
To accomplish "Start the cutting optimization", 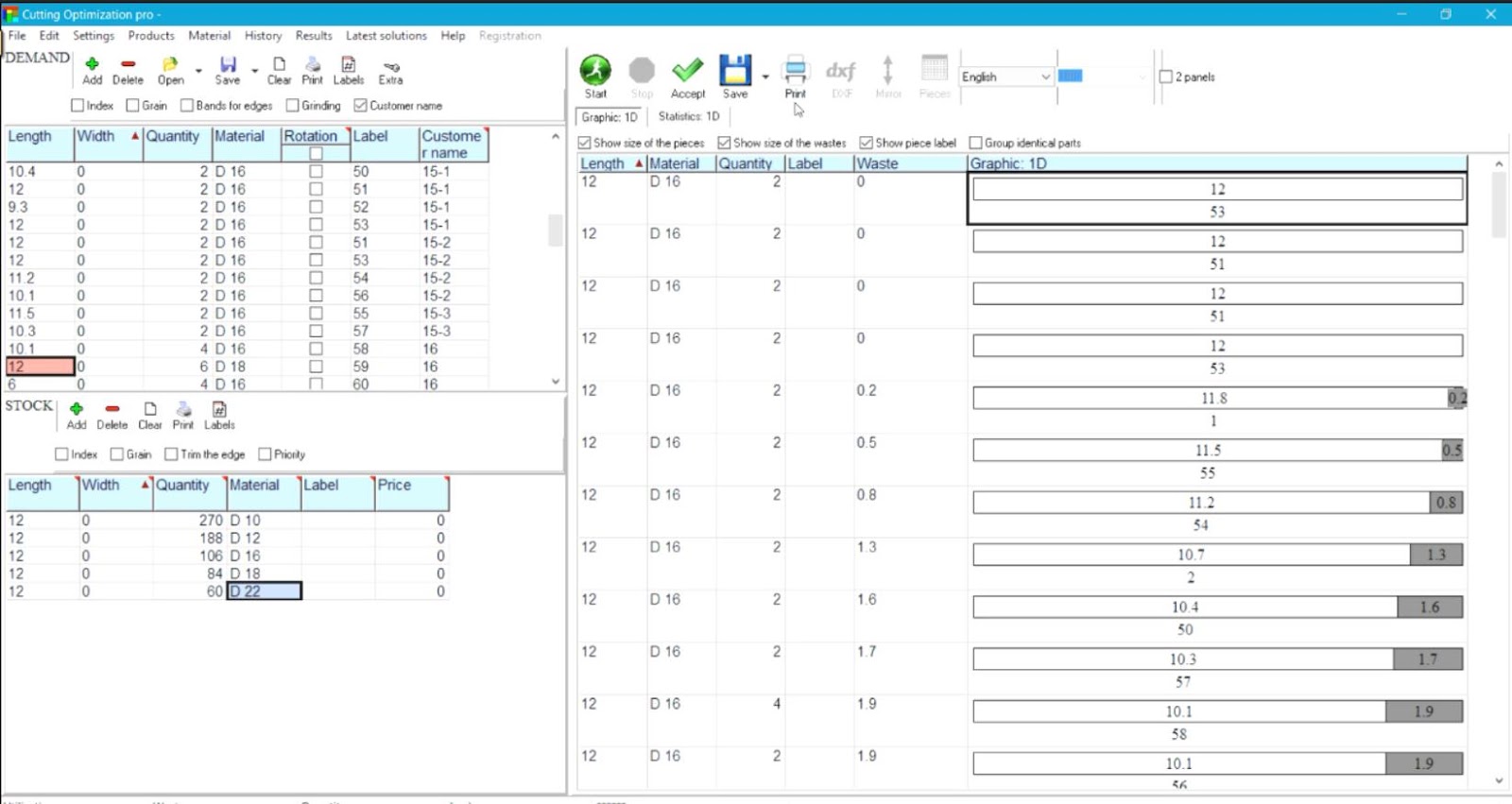I will pyautogui.click(x=595, y=77).
